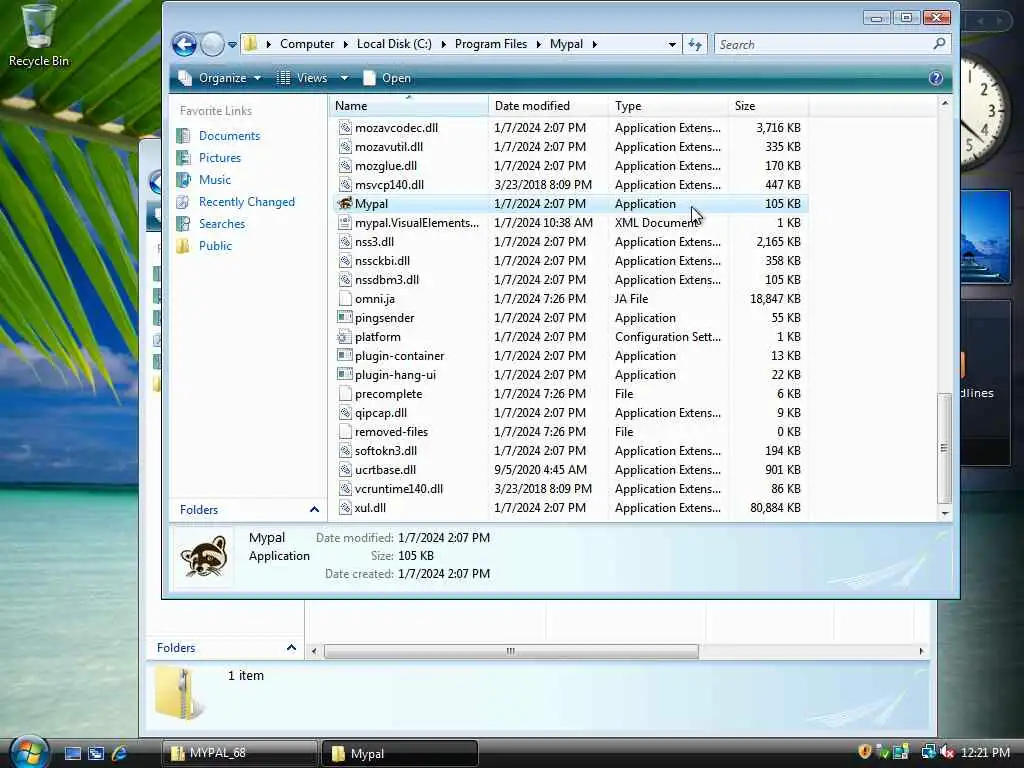Click the Refresh button beside address bar
Viewport: 1024px width, 768px height.
[695, 44]
